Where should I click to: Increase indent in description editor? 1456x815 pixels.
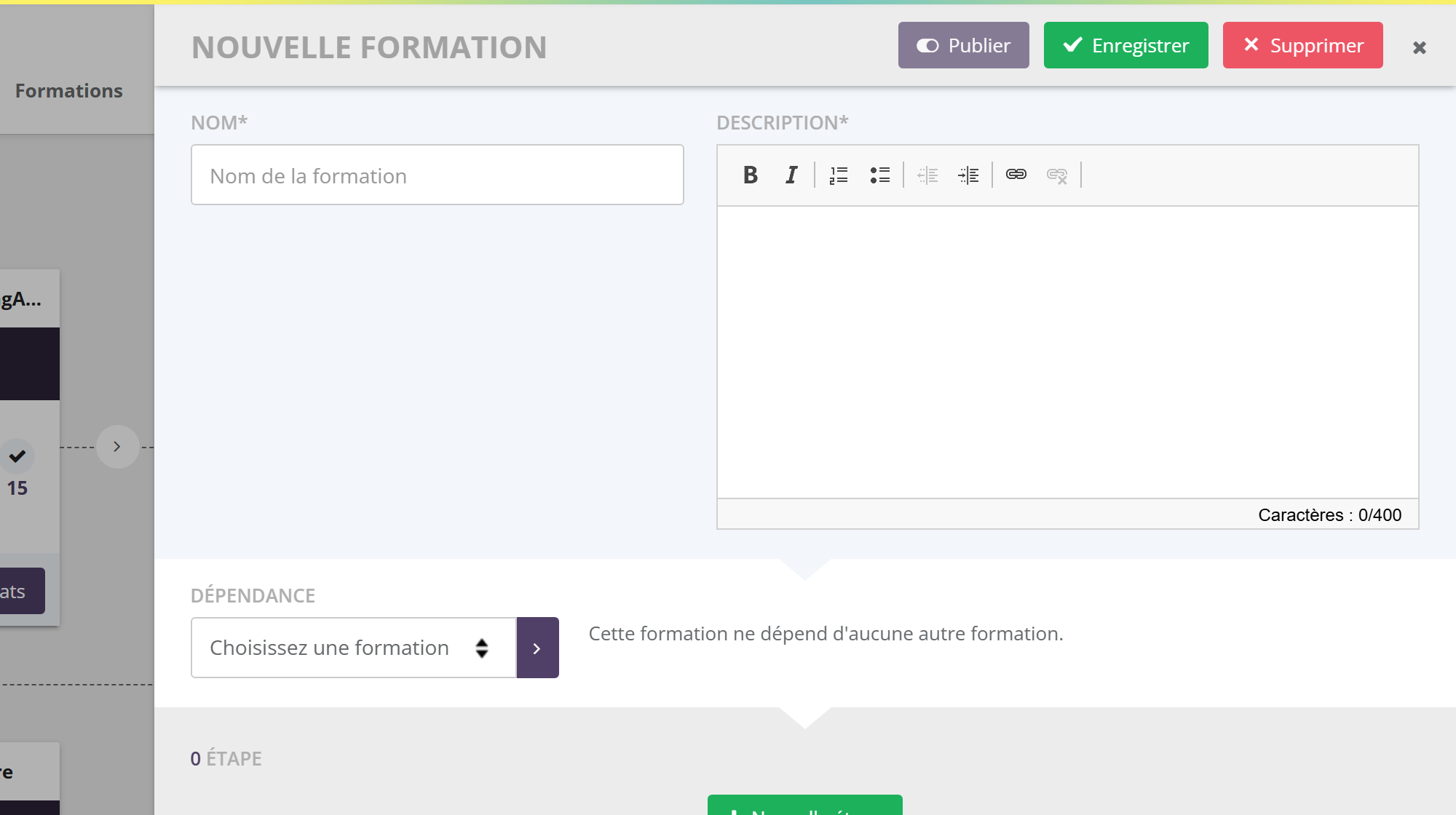(968, 175)
